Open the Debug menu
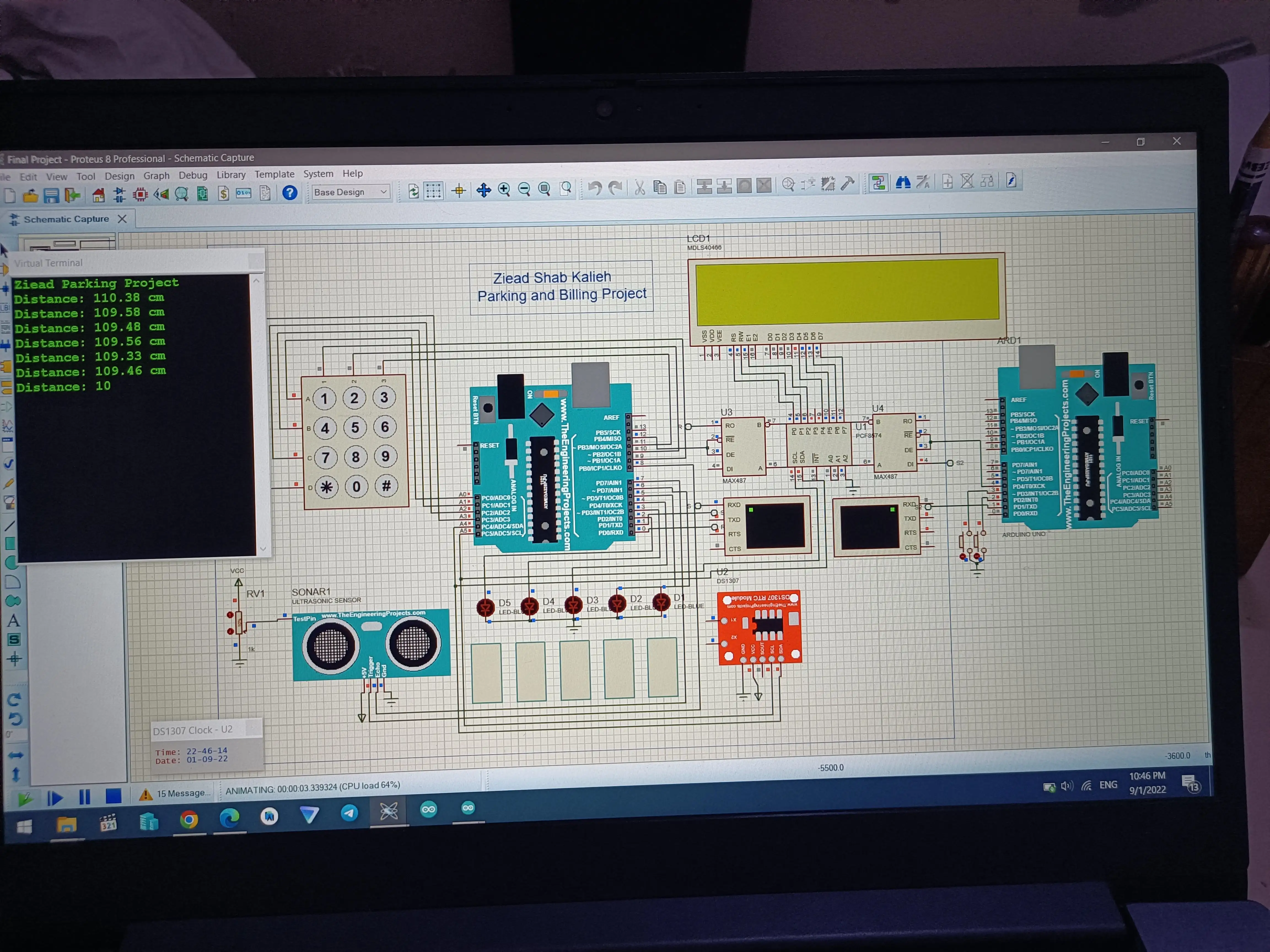Viewport: 1270px width, 952px height. 193,175
